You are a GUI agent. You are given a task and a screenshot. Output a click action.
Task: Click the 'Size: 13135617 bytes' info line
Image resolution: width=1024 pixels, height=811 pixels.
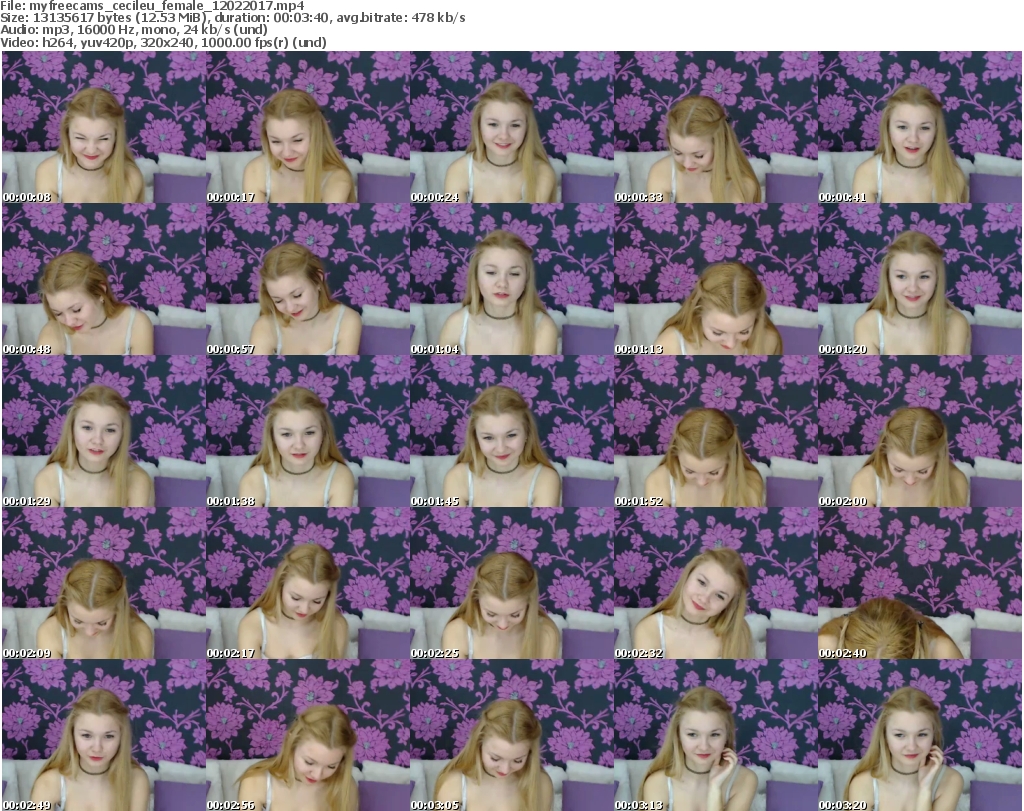click(x=232, y=18)
